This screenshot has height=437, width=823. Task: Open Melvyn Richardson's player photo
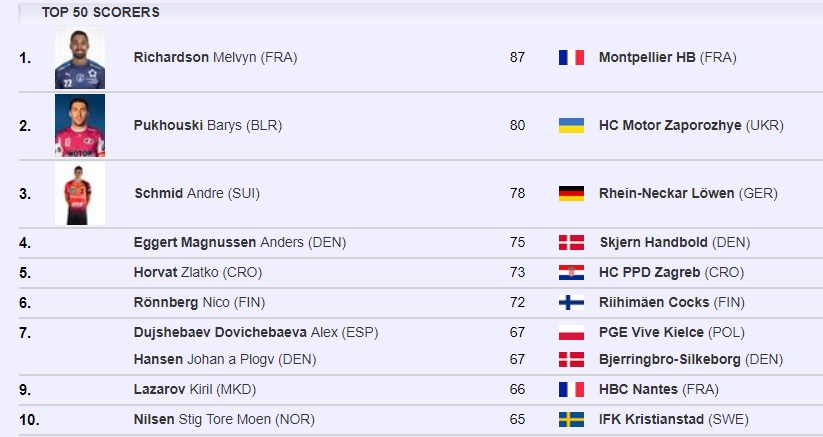[80, 58]
